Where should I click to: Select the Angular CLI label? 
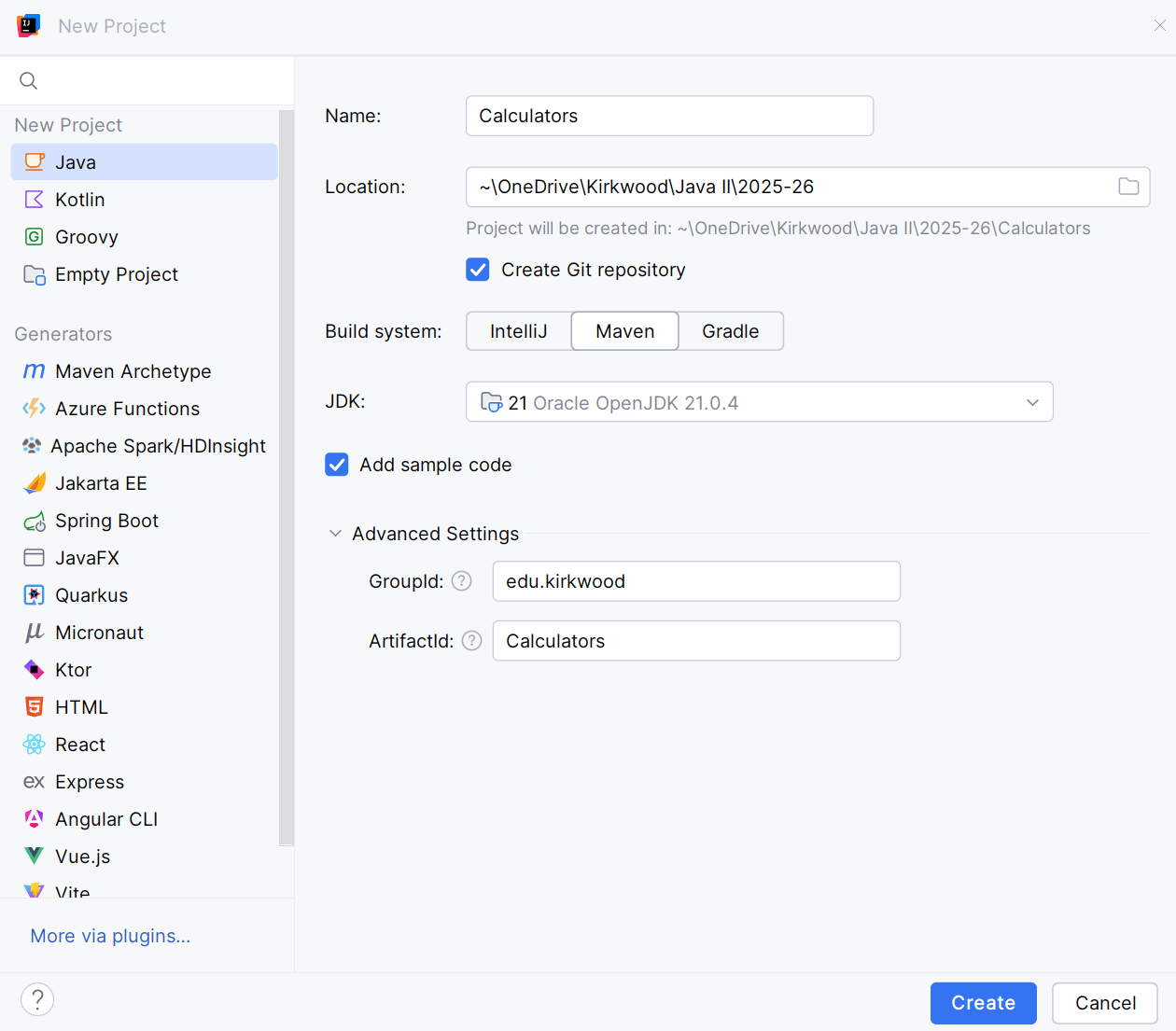coord(106,819)
